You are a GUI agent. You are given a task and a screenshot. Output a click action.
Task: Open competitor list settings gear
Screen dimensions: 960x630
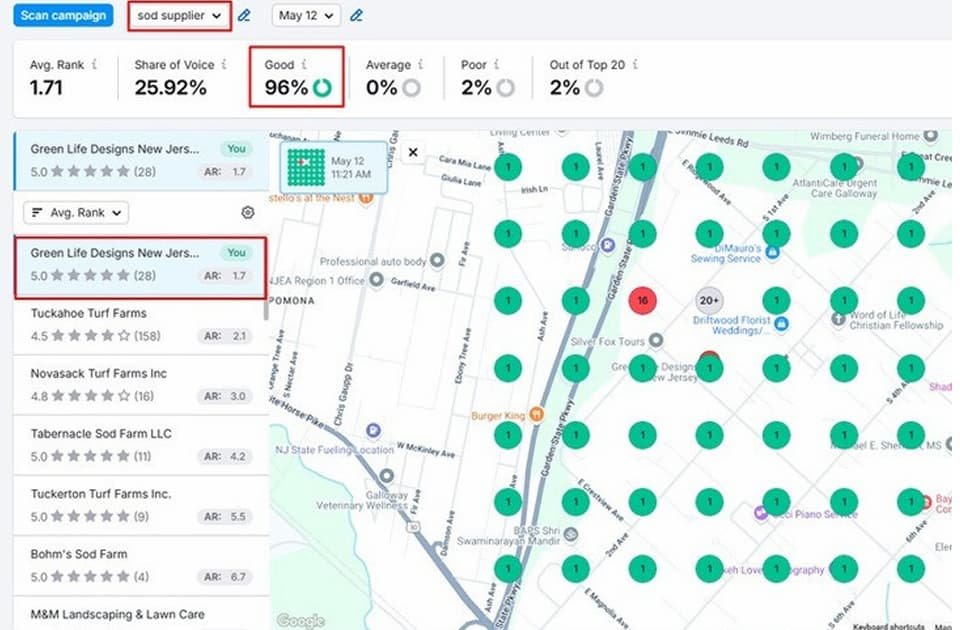247,212
